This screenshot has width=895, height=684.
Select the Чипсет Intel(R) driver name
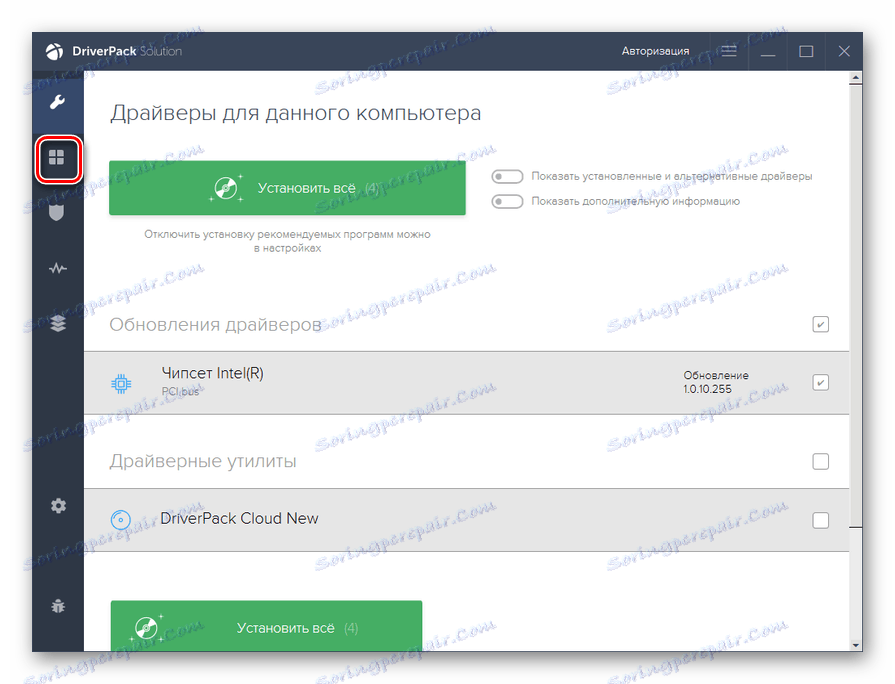click(212, 373)
